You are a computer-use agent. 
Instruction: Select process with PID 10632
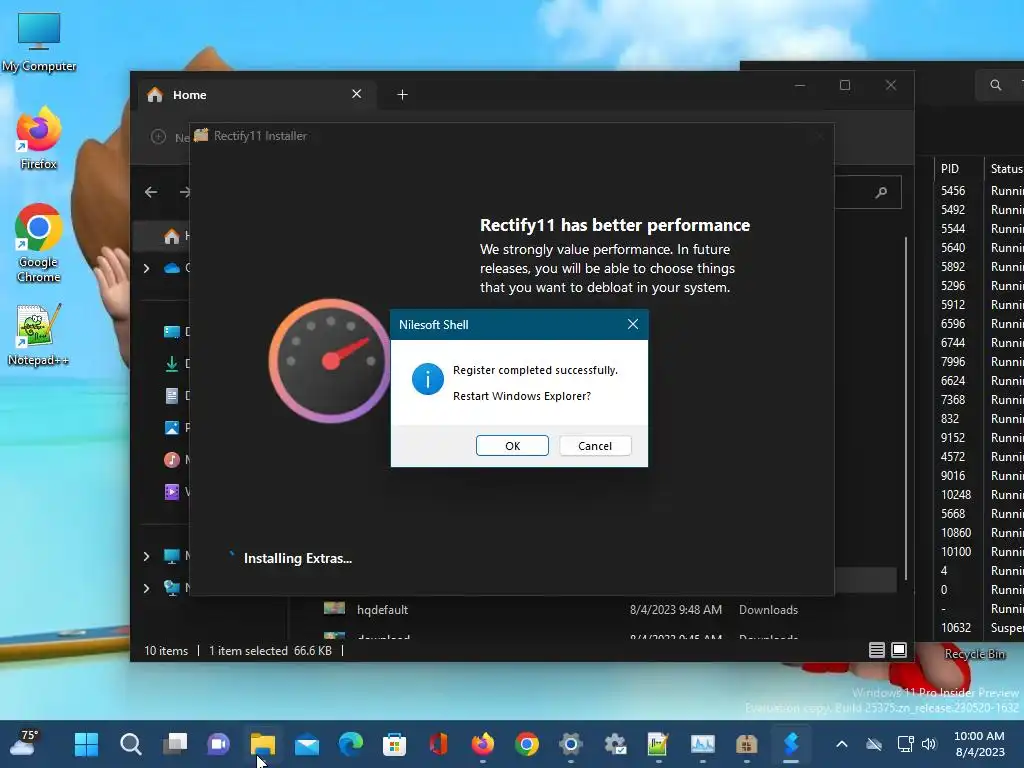(956, 628)
